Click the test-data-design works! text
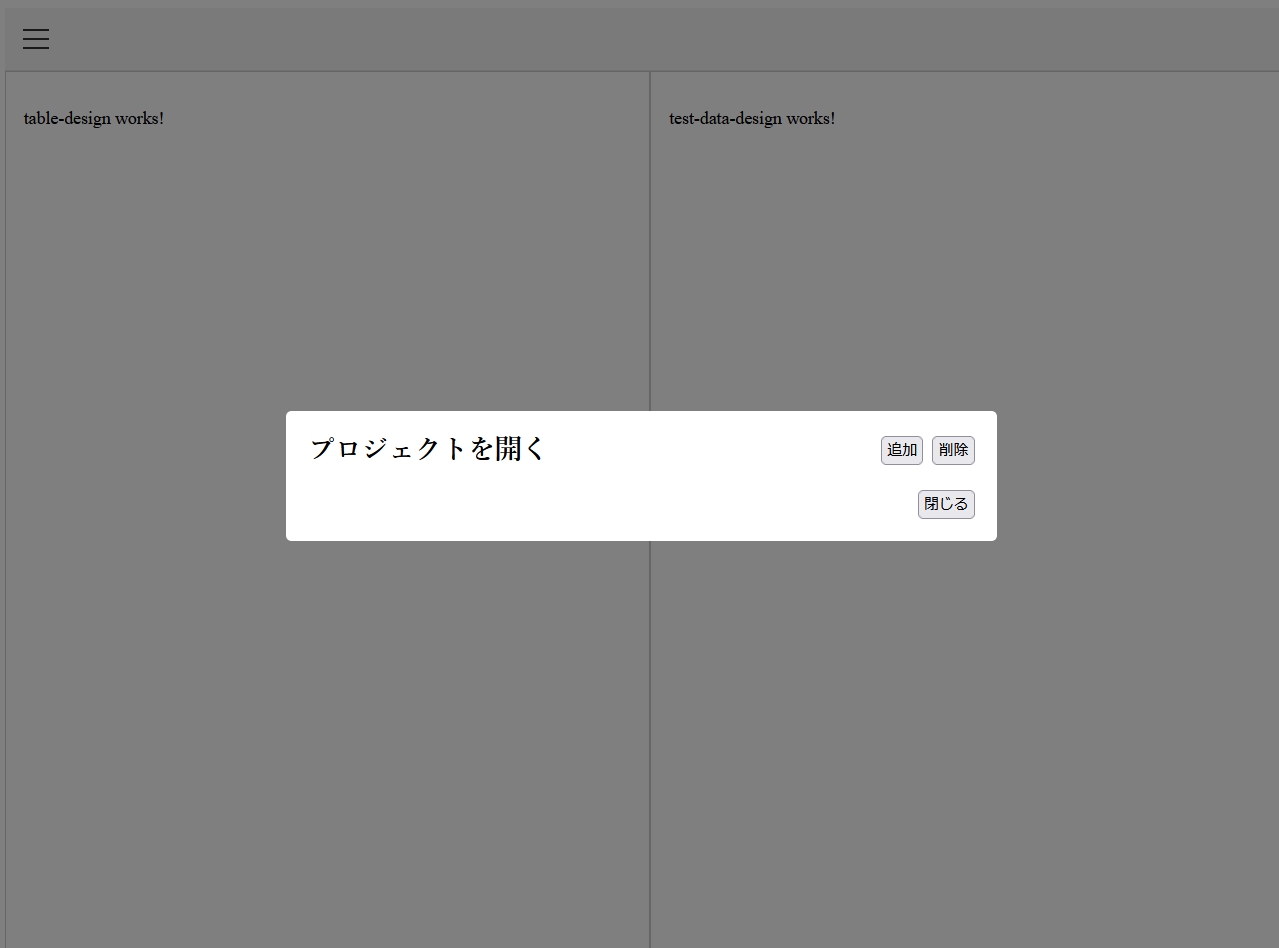The width and height of the screenshot is (1279, 948). point(752,118)
